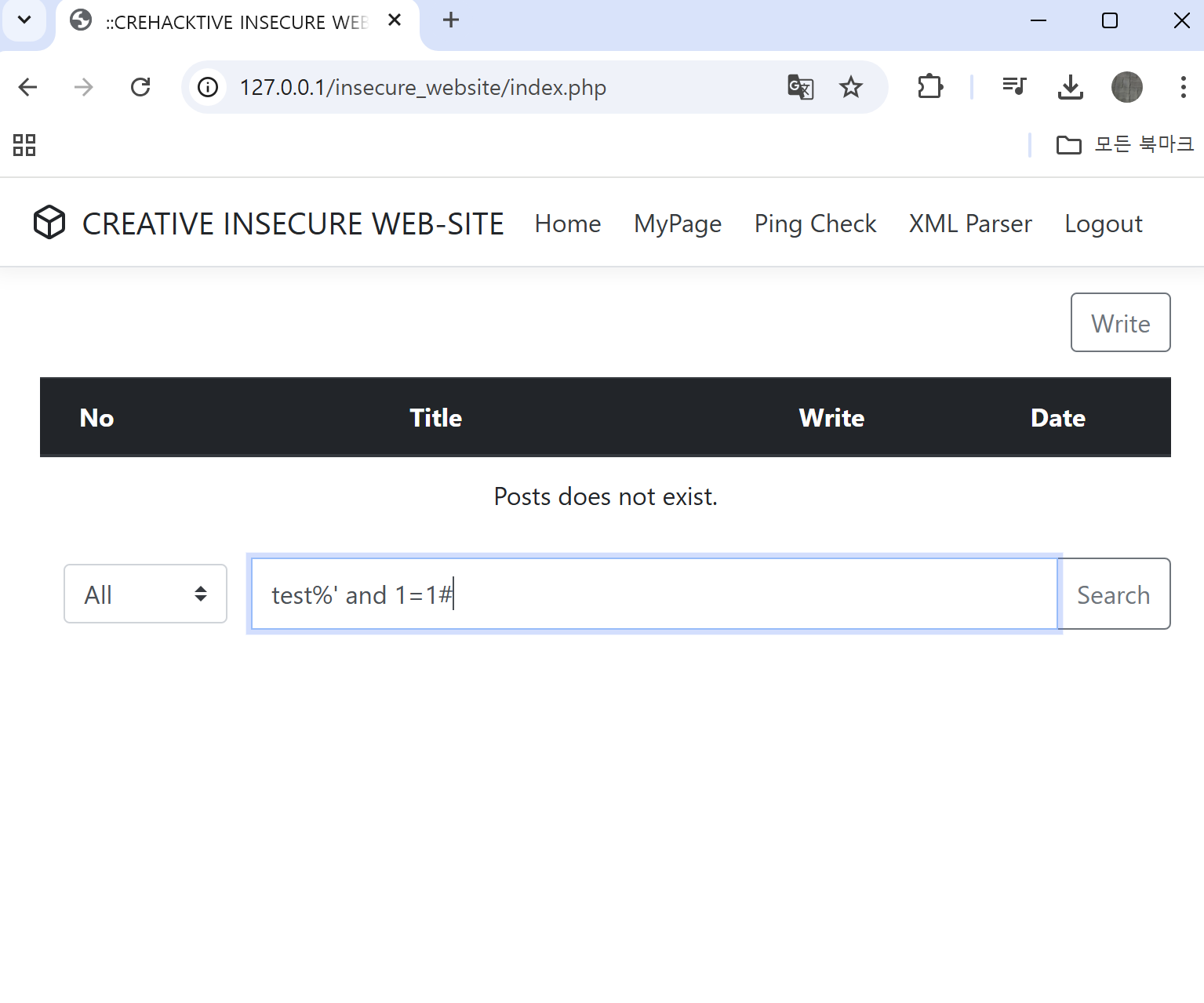Viewport: 1204px width, 1003px height.
Task: Select the CREHACKTIVE INSECURE WEB tab
Action: pyautogui.click(x=235, y=21)
